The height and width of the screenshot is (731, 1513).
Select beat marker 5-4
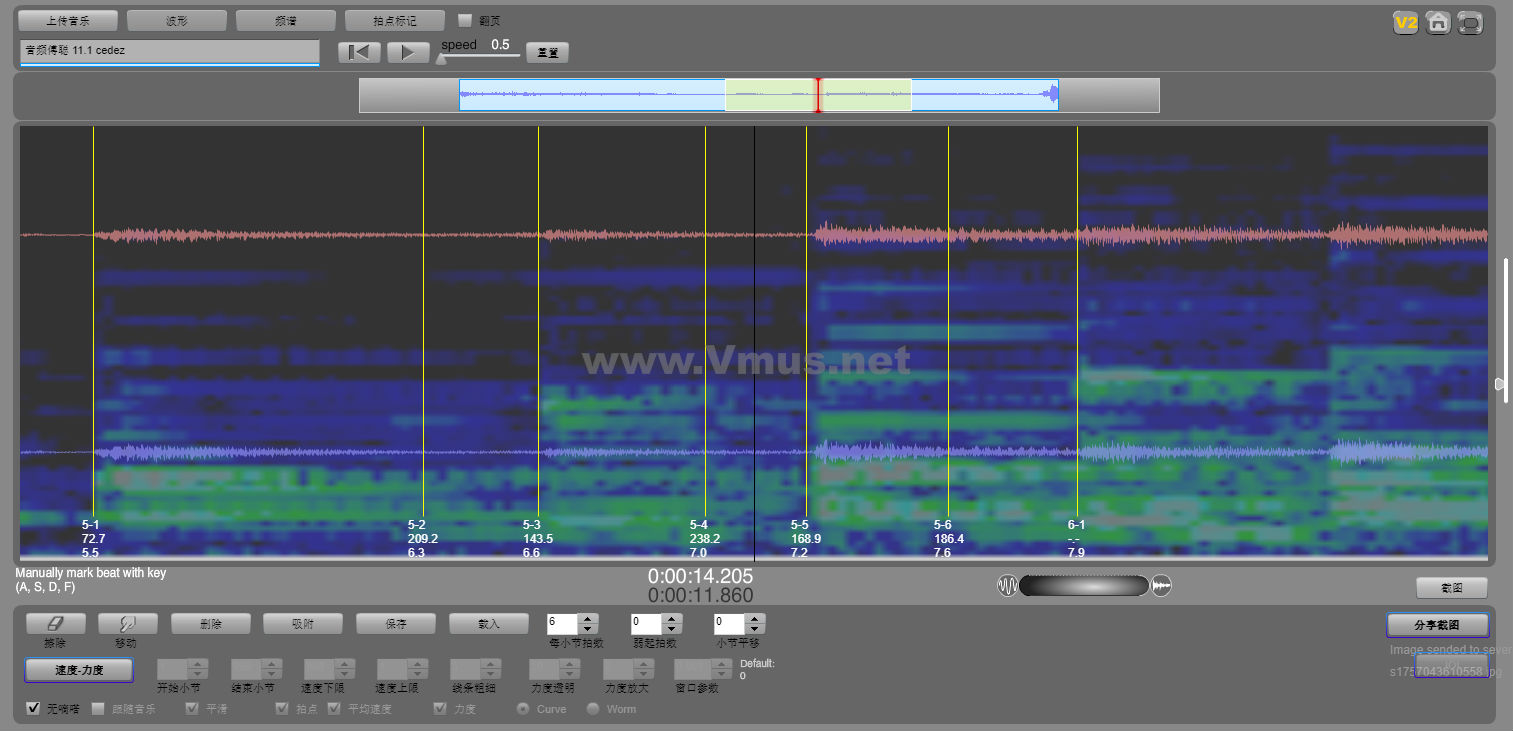point(699,524)
